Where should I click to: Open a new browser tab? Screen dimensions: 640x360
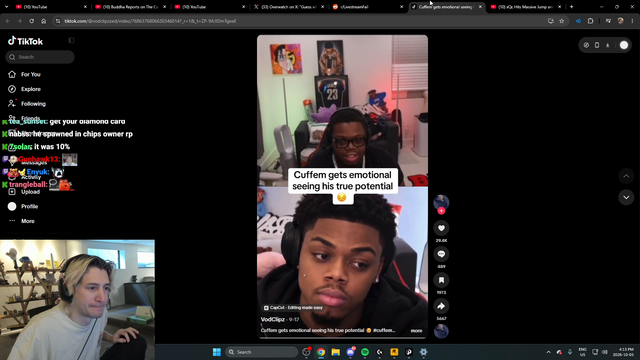[x=571, y=7]
